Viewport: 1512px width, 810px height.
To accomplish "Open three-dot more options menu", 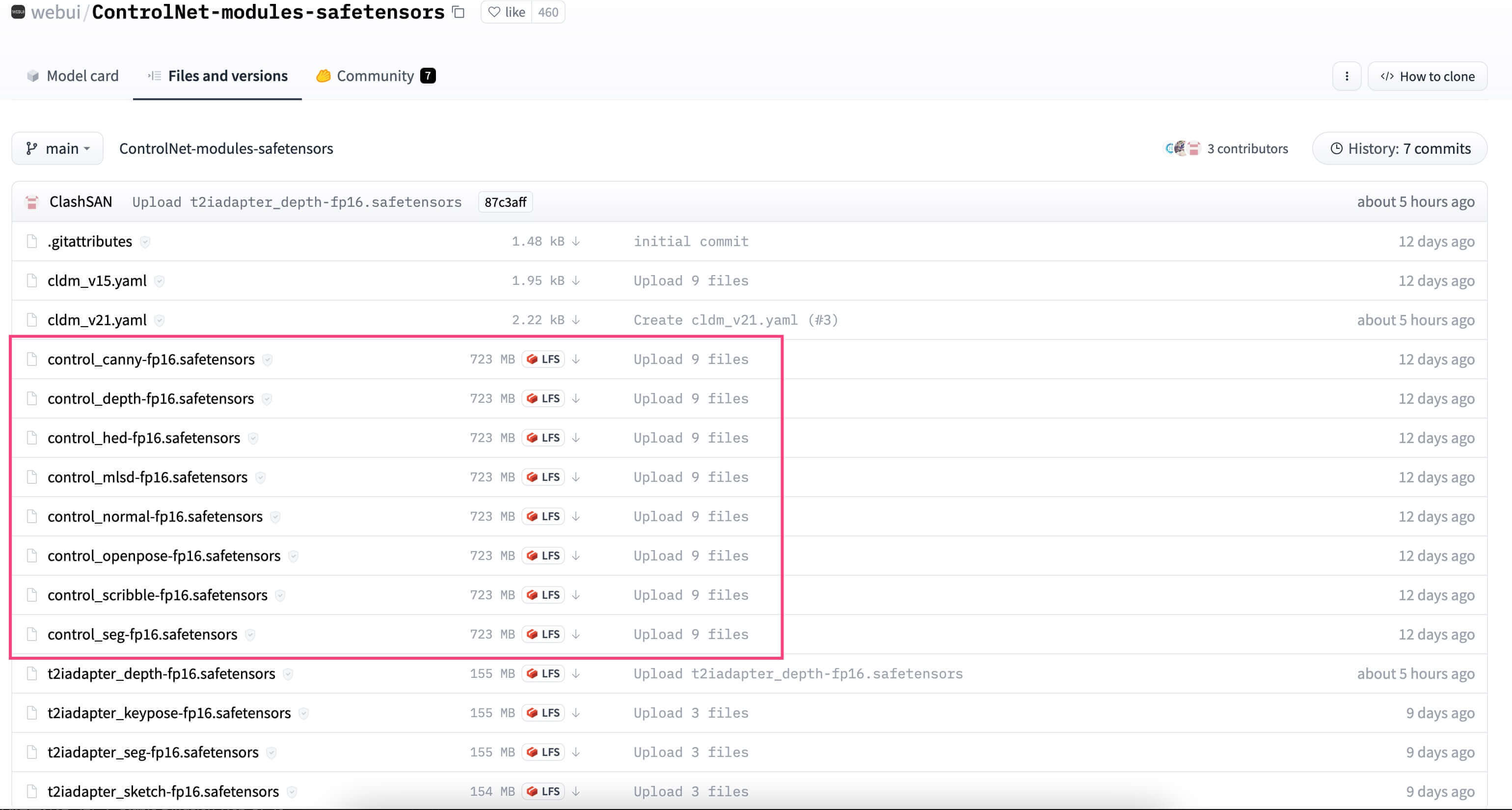I will coord(1347,76).
